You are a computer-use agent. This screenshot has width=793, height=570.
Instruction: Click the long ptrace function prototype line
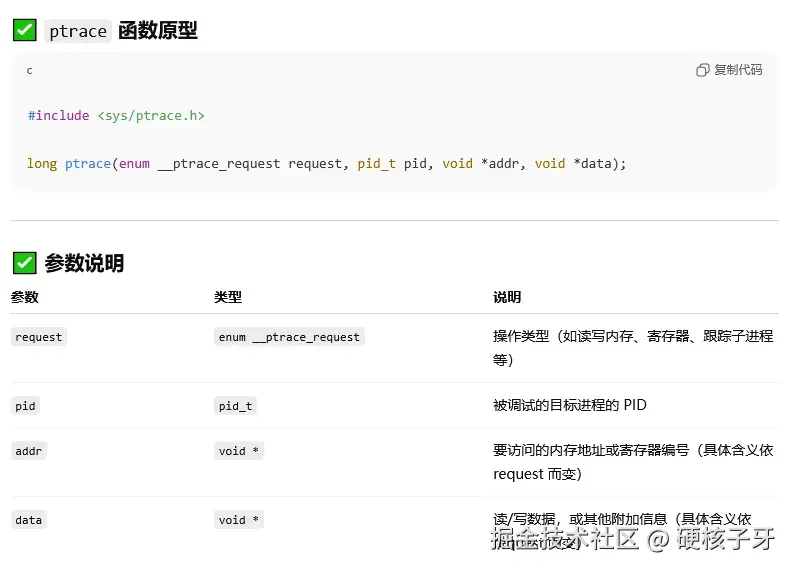click(x=327, y=163)
